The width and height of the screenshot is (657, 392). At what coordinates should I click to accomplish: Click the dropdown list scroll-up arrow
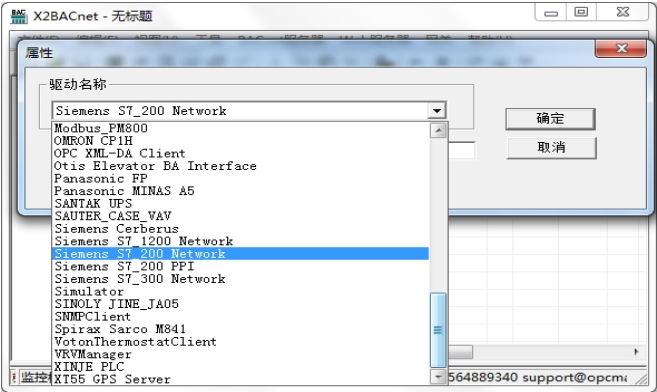click(x=438, y=131)
